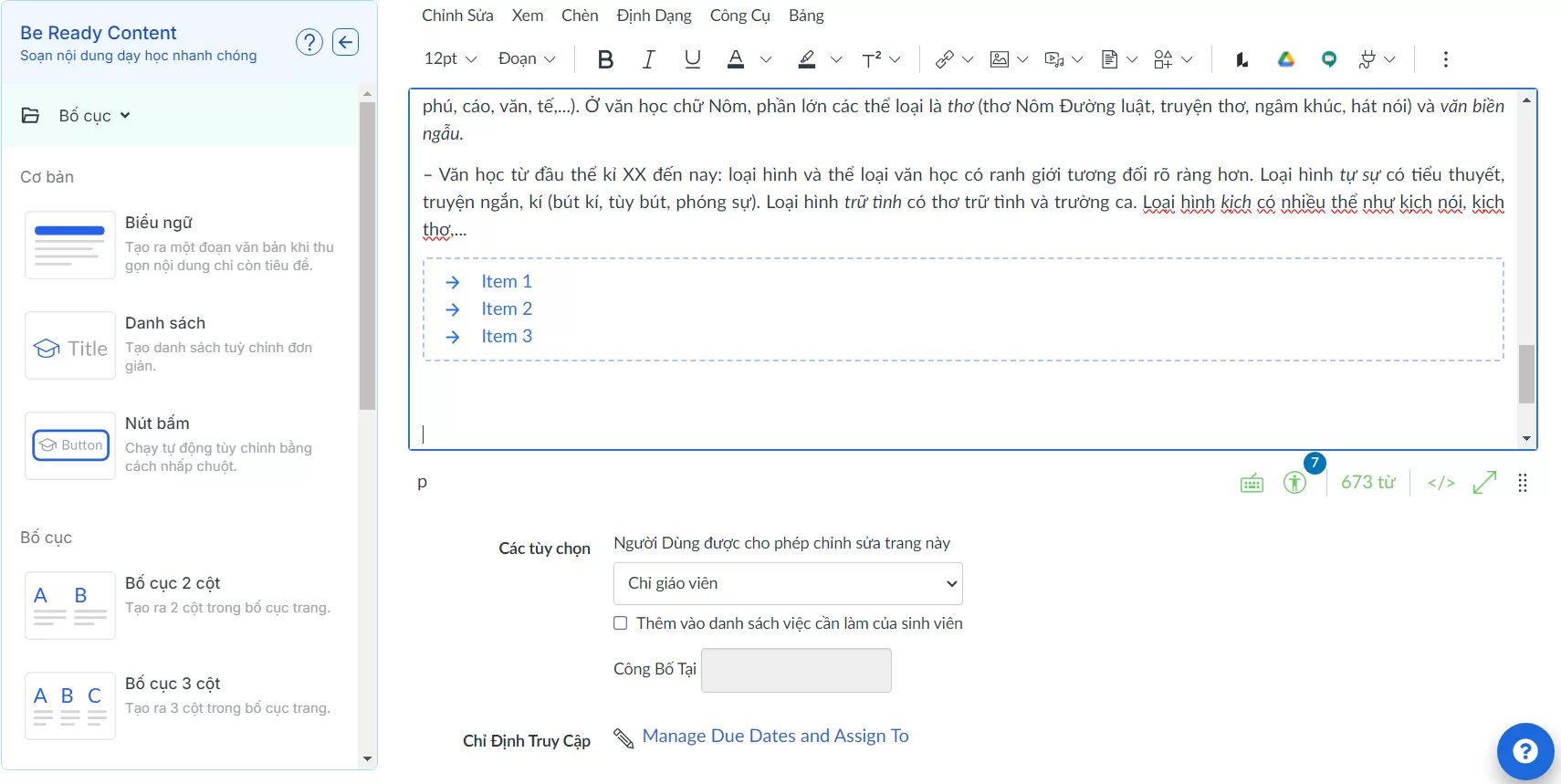Open the Google Drive icon
The height and width of the screenshot is (784, 1561).
coord(1285,59)
